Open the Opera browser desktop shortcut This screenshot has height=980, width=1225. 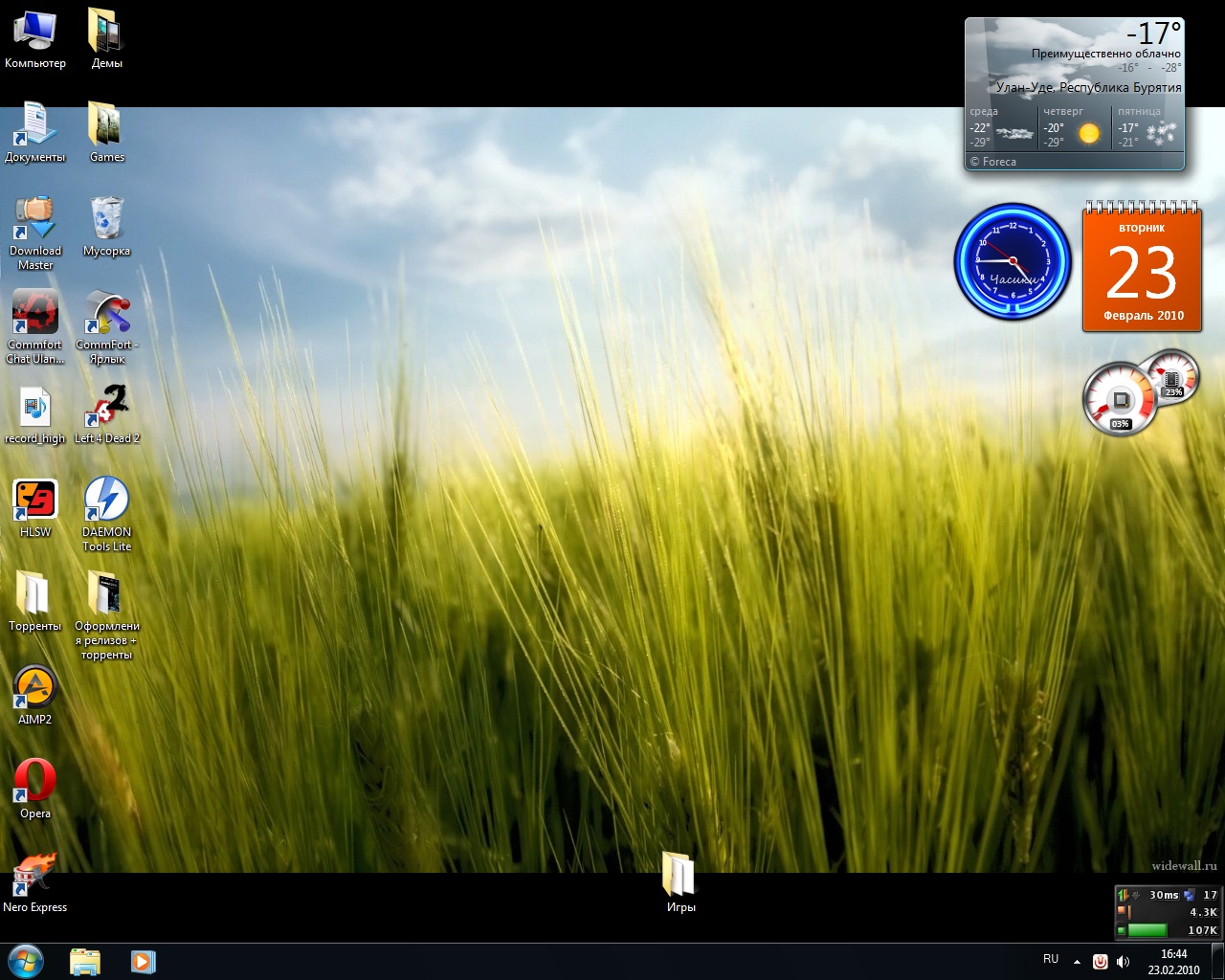[34, 781]
